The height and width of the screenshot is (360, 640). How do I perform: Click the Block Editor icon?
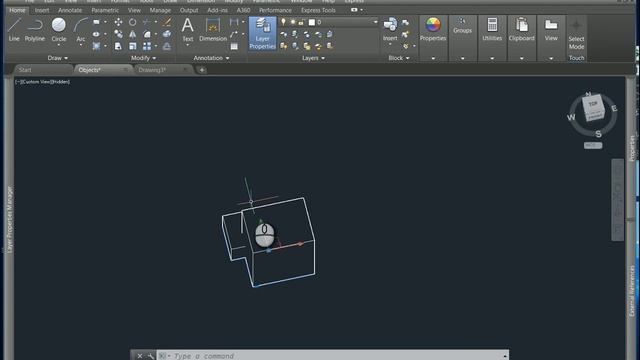(x=405, y=34)
